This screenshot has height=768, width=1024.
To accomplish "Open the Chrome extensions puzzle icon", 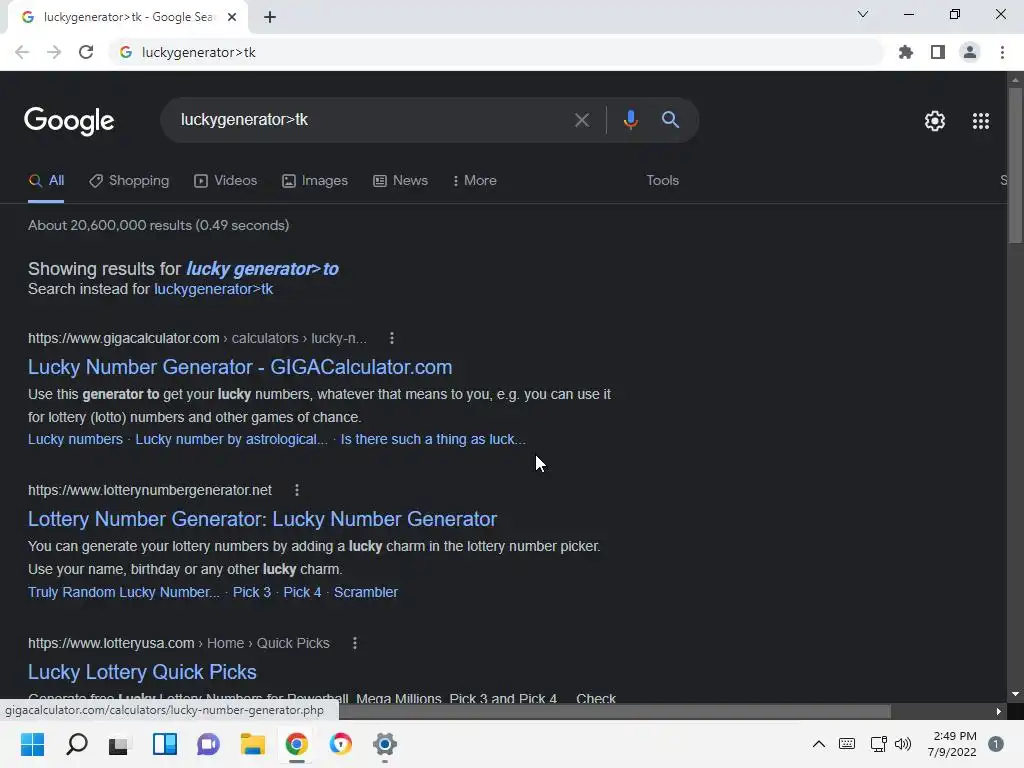I will (x=906, y=52).
